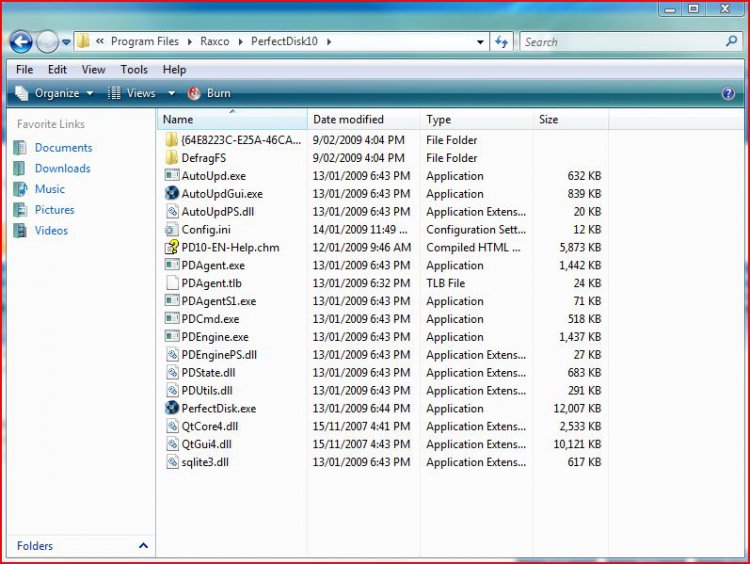Sort by the Name column header
This screenshot has height=564, width=750.
coord(232,120)
